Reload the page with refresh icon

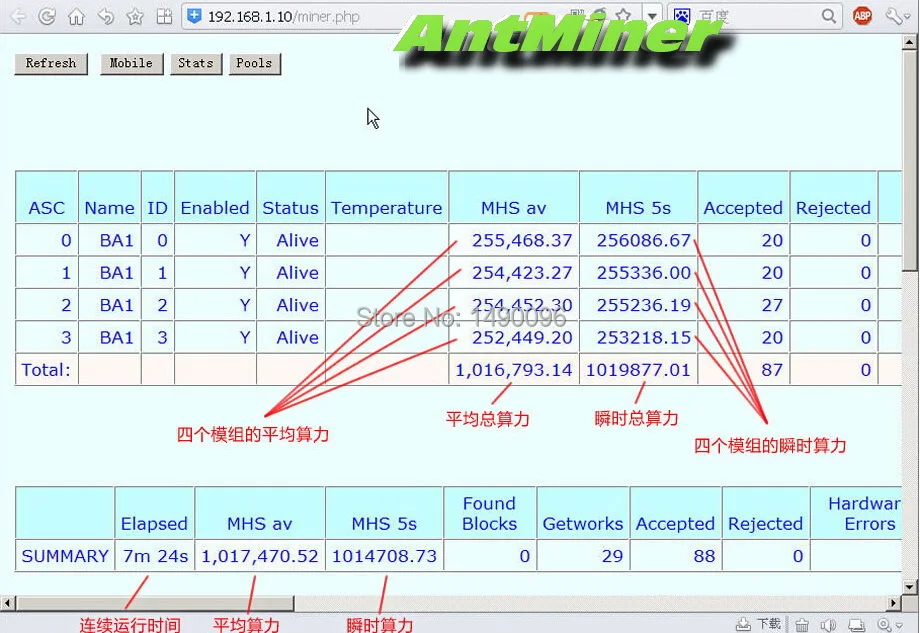47,16
